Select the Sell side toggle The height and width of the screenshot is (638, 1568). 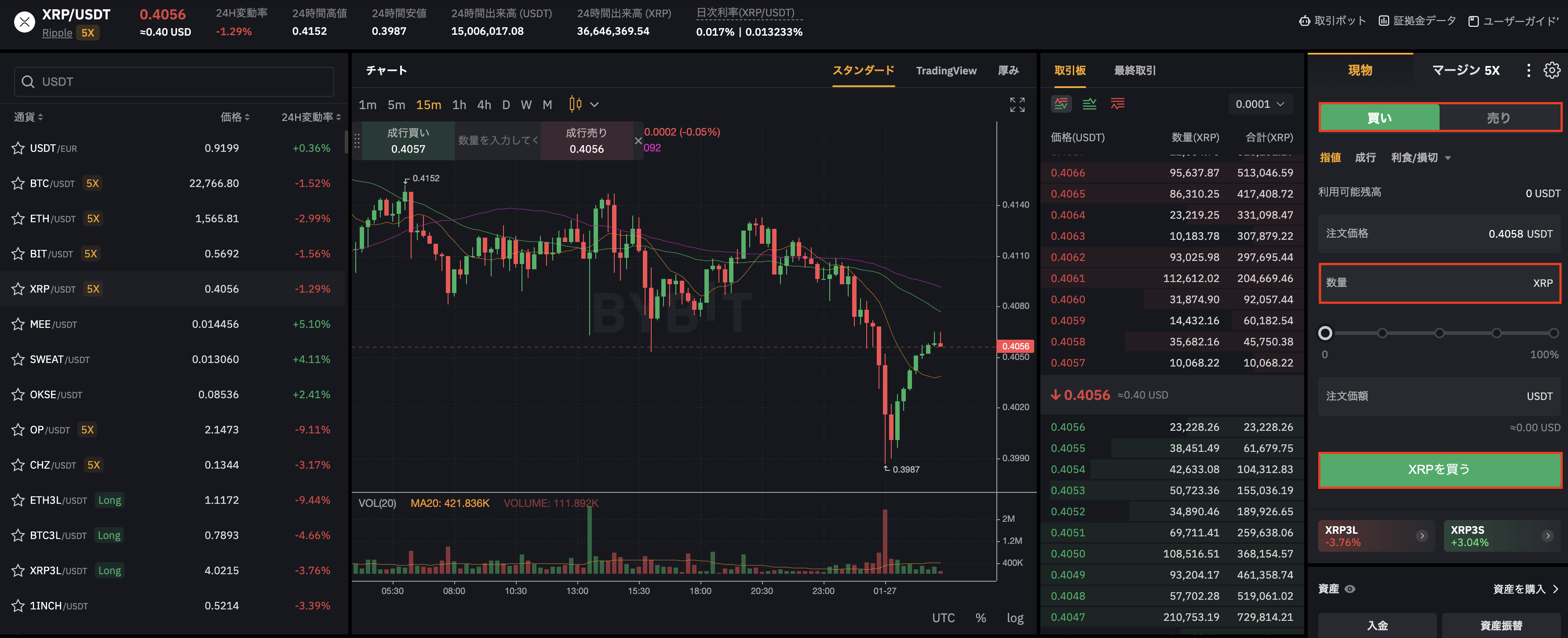pos(1499,117)
